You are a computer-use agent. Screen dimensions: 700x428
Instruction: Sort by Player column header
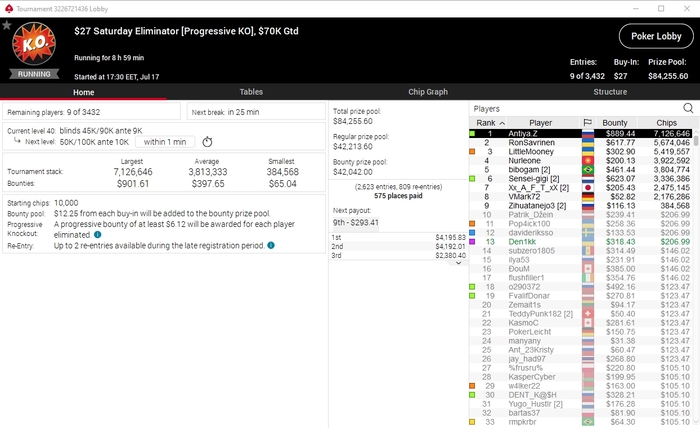[541, 123]
